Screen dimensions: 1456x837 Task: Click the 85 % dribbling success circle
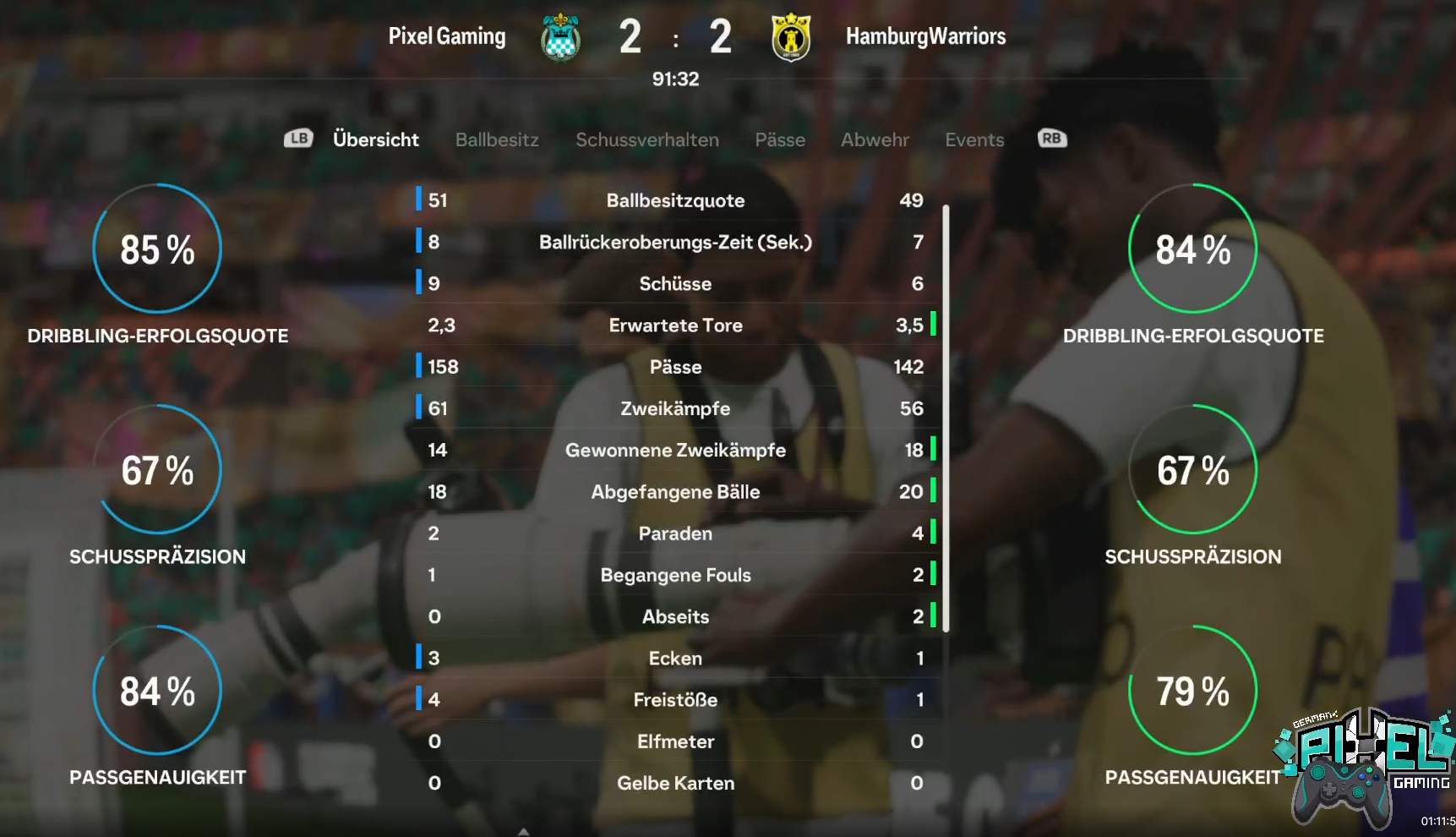(x=157, y=249)
